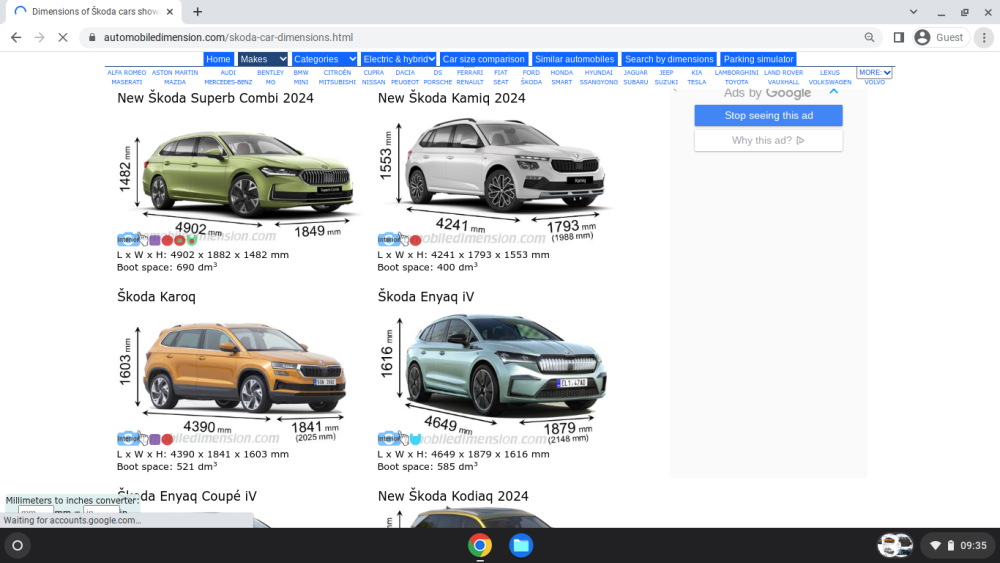Close the Škoda dimensions tab
This screenshot has width=1000, height=563.
pos(170,11)
